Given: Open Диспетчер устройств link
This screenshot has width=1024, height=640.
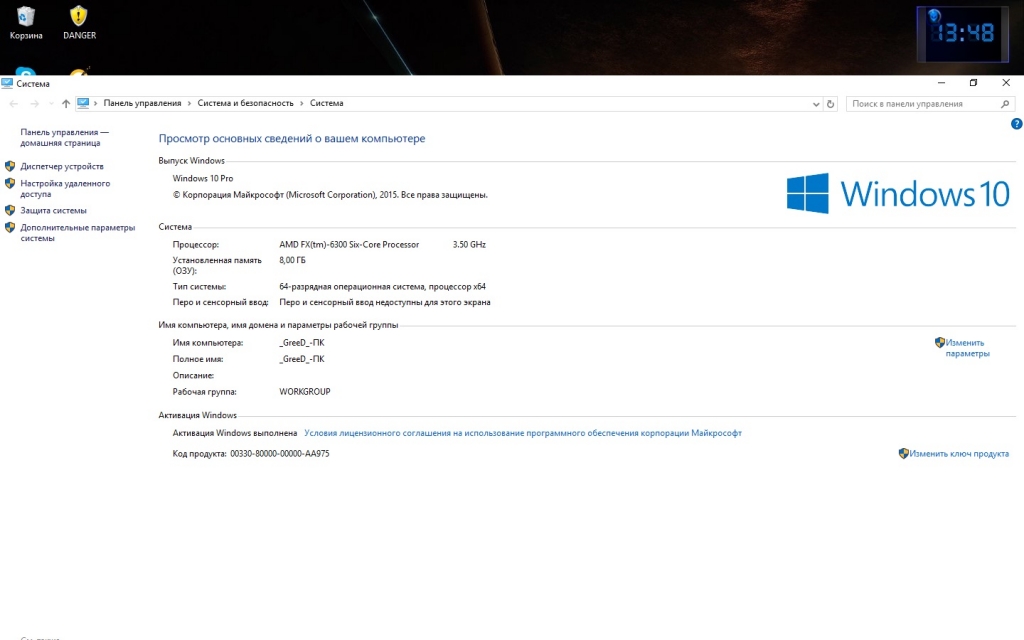Looking at the screenshot, I should [x=62, y=166].
